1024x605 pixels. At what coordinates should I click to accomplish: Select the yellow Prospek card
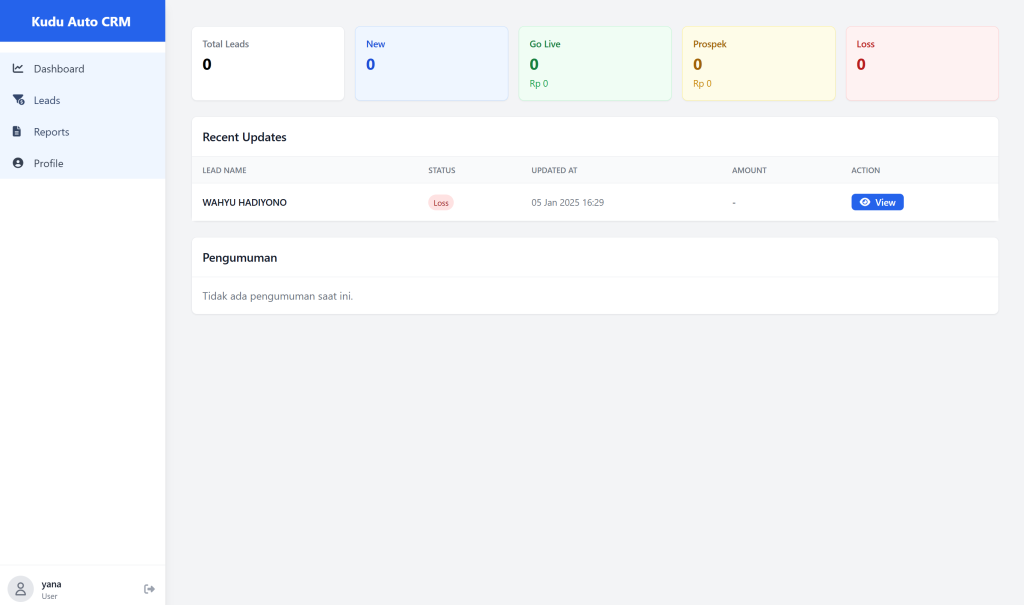(x=758, y=63)
